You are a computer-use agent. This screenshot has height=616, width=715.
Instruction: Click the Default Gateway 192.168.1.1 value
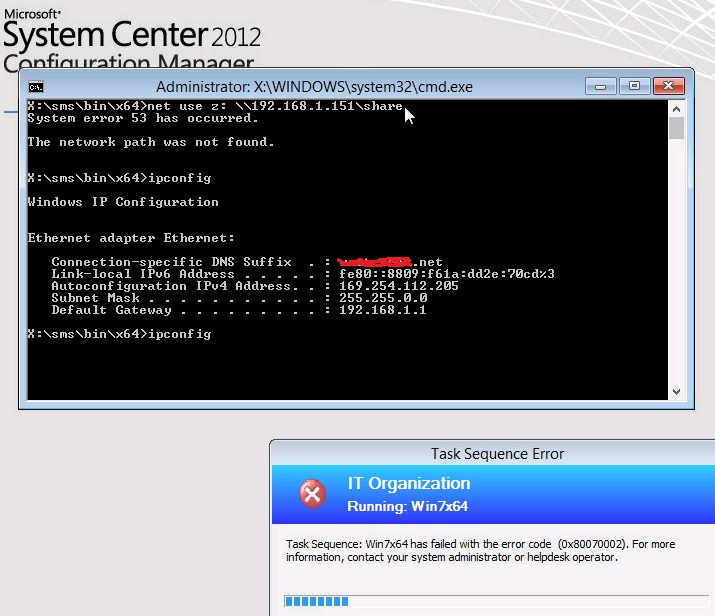click(383, 310)
